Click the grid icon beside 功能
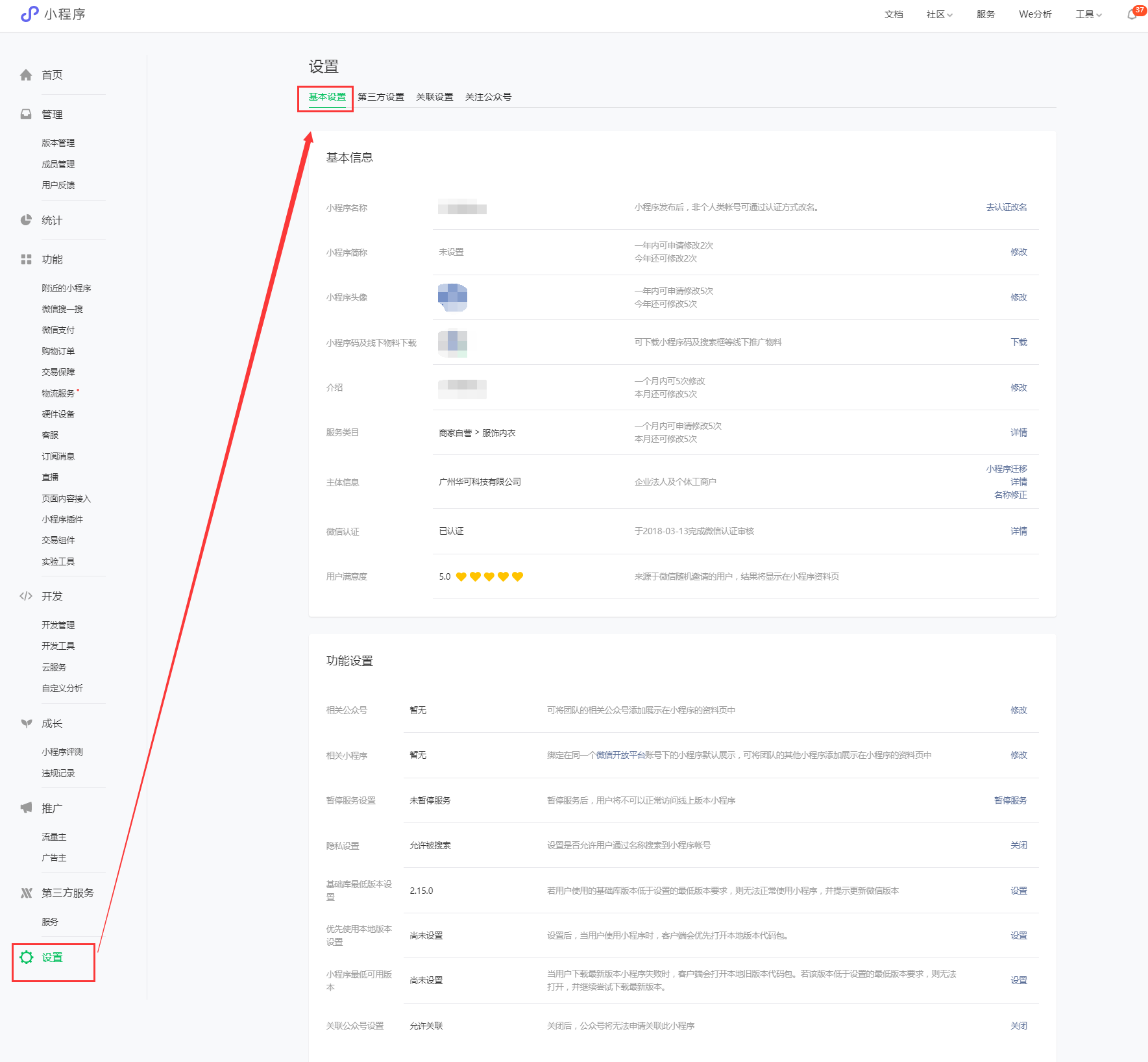1148x1062 pixels. pos(26,260)
